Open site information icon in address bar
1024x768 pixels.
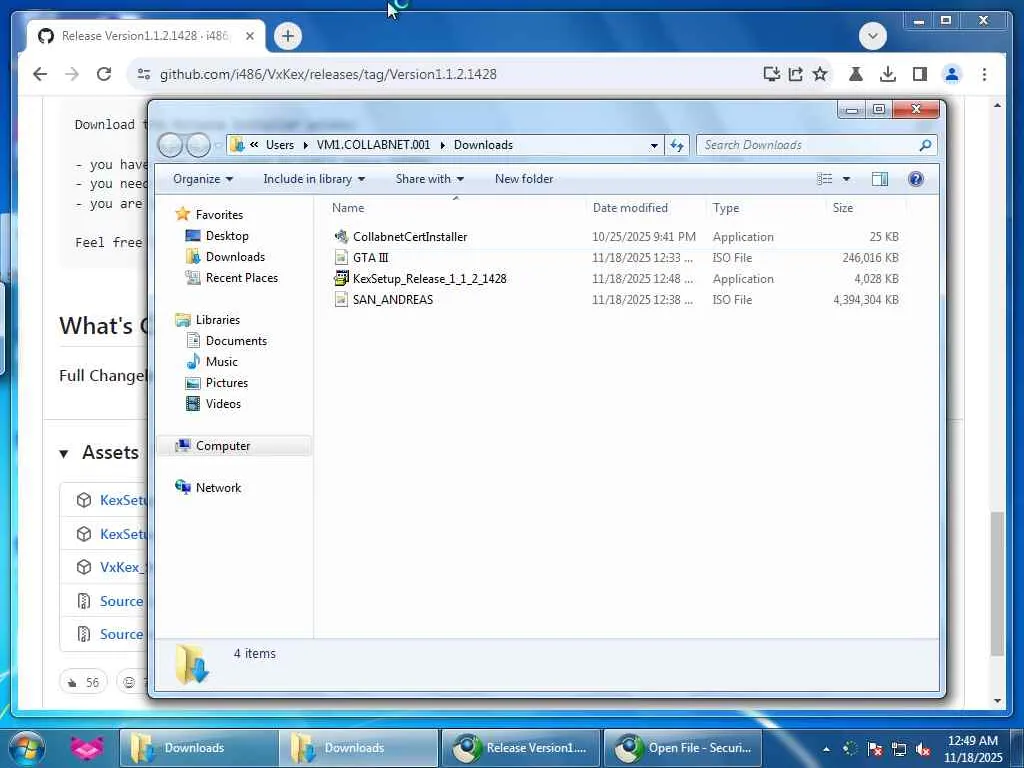[x=144, y=74]
